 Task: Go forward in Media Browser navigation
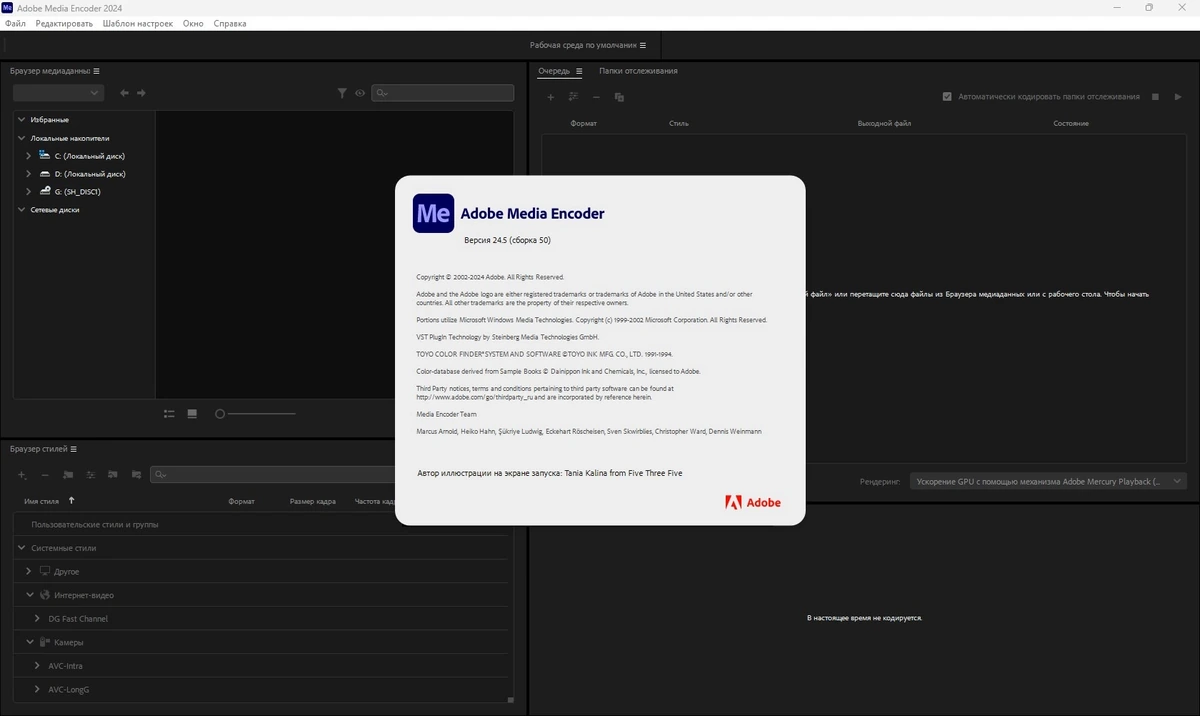(x=141, y=93)
